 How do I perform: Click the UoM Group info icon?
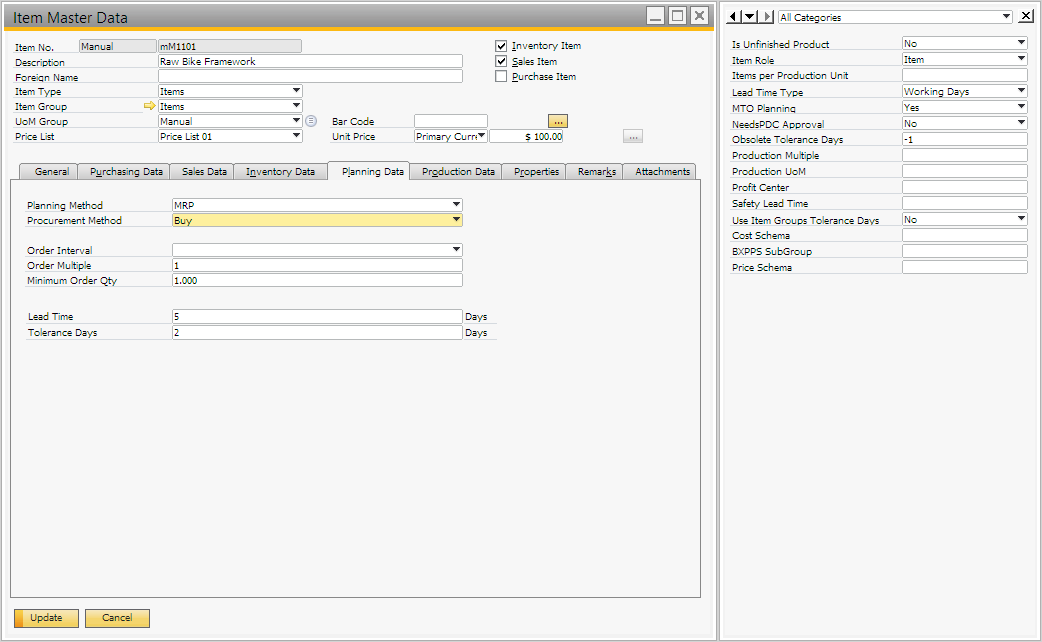tap(311, 121)
